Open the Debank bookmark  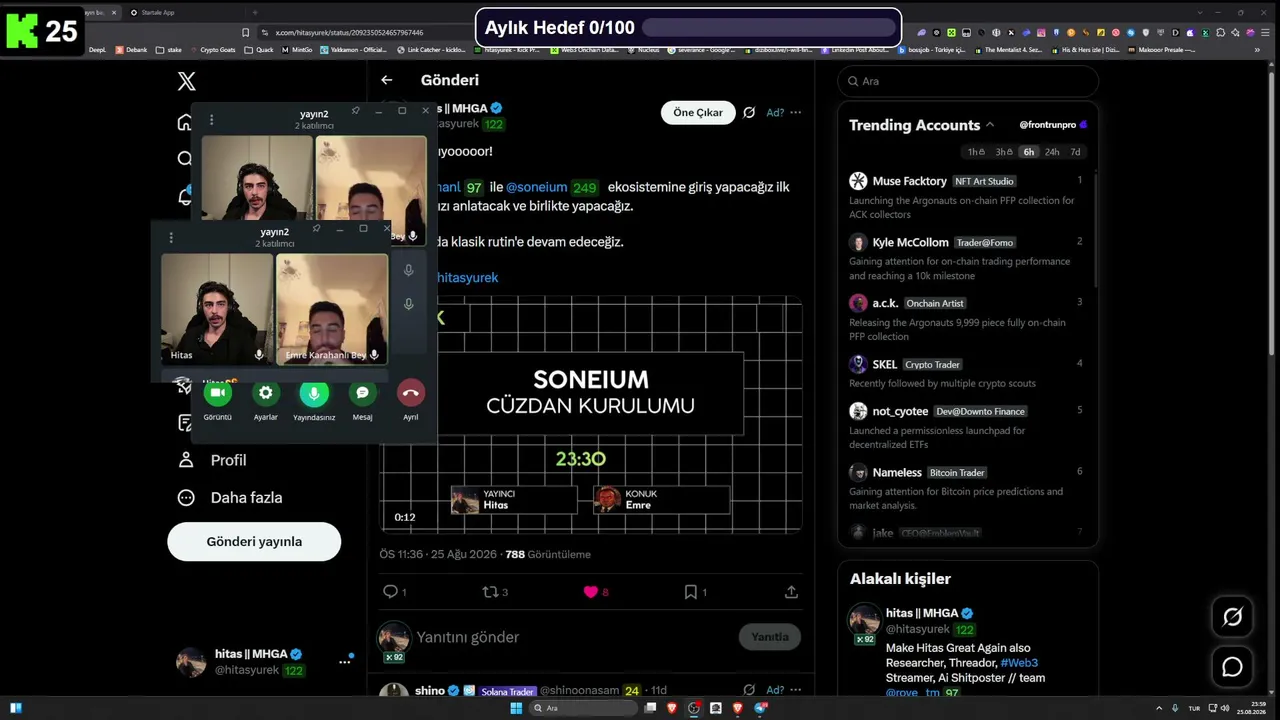[x=131, y=49]
